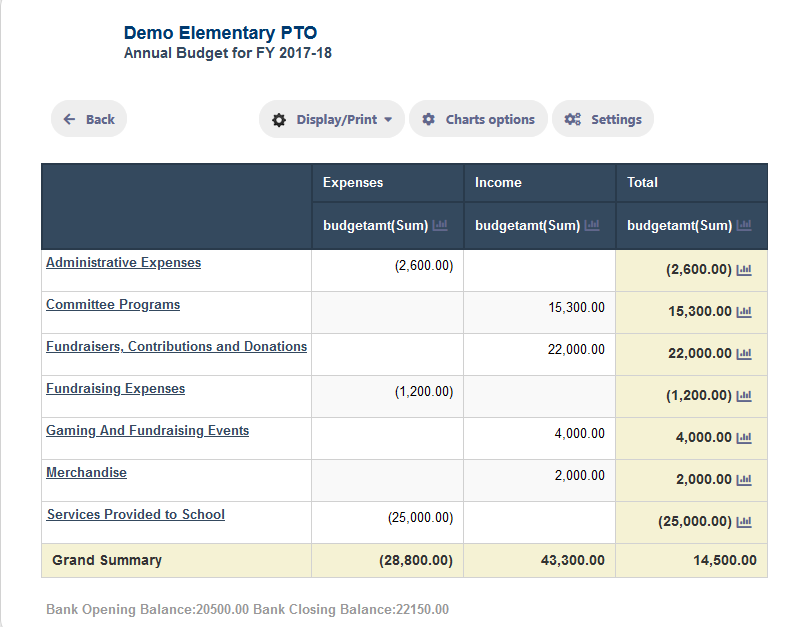Open chart for Expenses budgetamt column header
This screenshot has height=627, width=790.
click(440, 225)
